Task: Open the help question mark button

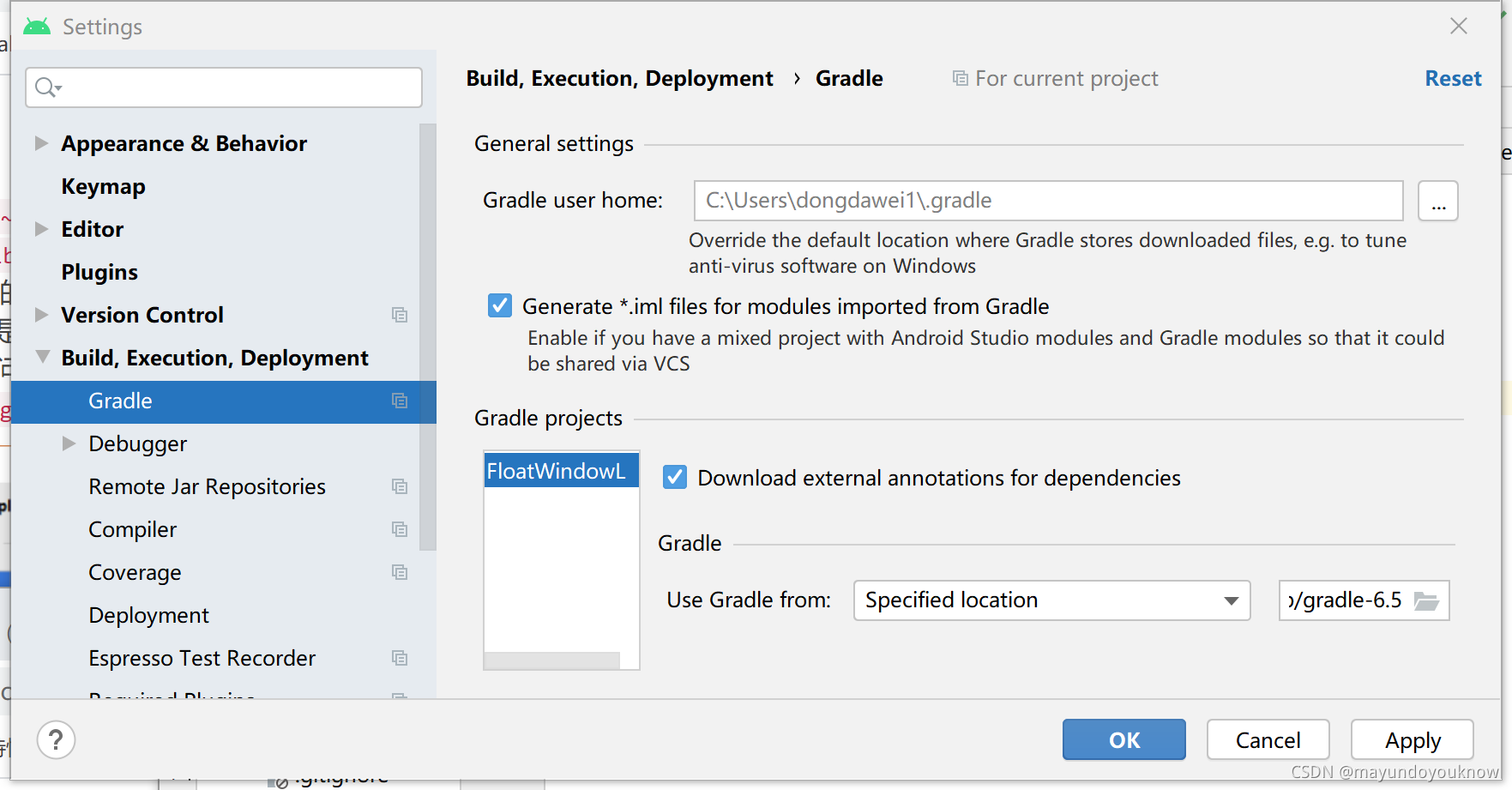Action: click(56, 739)
